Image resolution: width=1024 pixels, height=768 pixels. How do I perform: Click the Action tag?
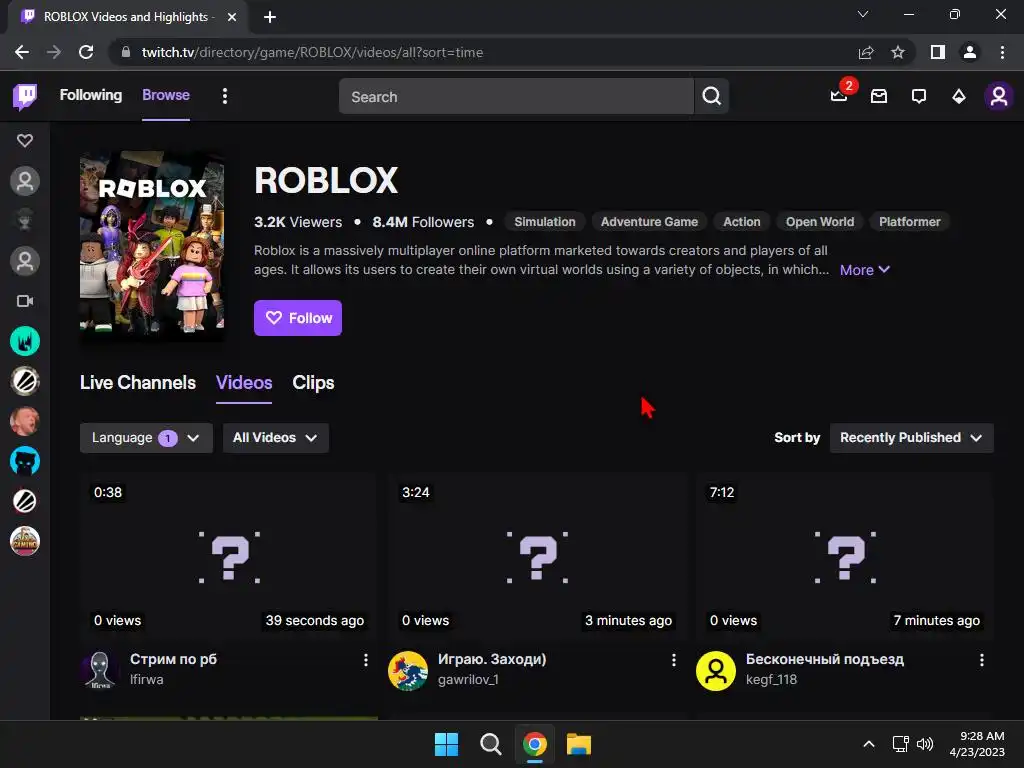(742, 222)
